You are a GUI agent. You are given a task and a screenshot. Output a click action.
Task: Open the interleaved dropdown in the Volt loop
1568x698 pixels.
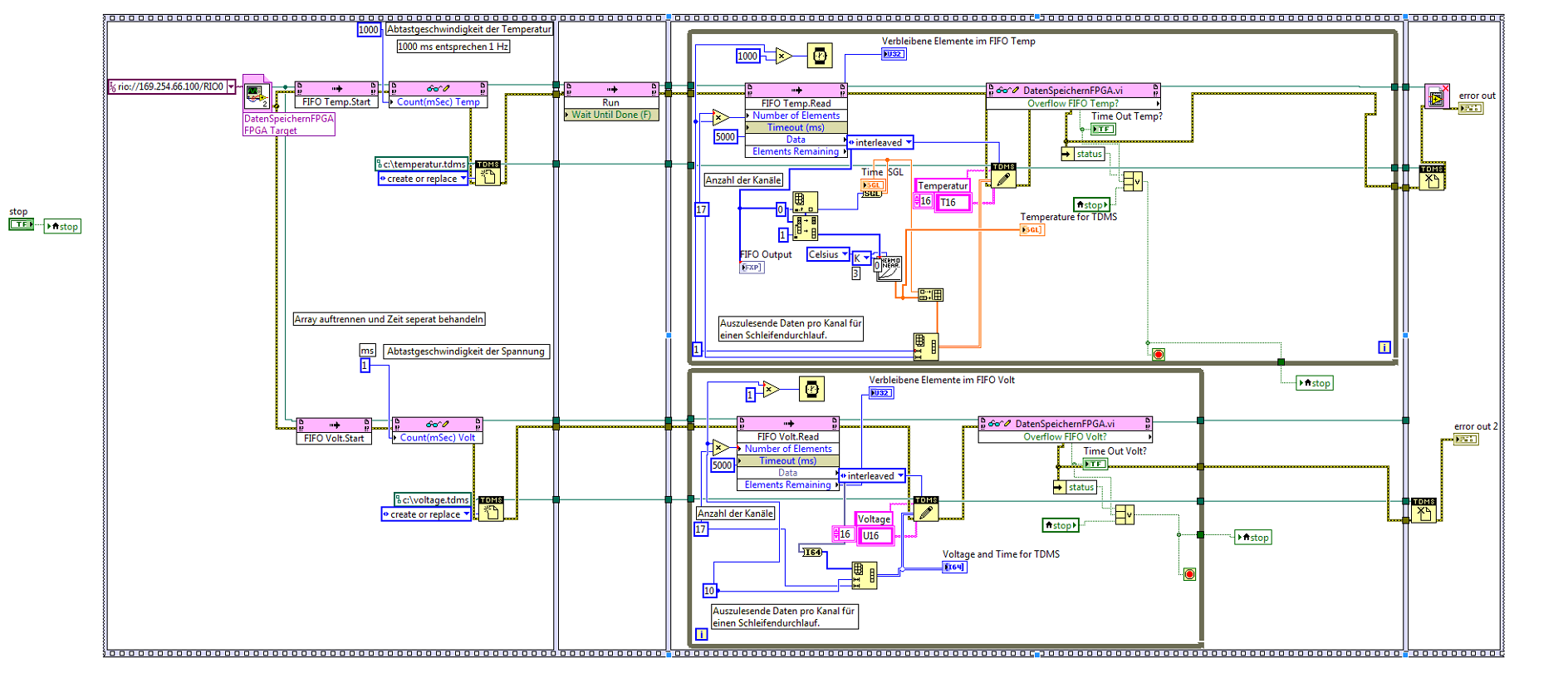click(900, 476)
